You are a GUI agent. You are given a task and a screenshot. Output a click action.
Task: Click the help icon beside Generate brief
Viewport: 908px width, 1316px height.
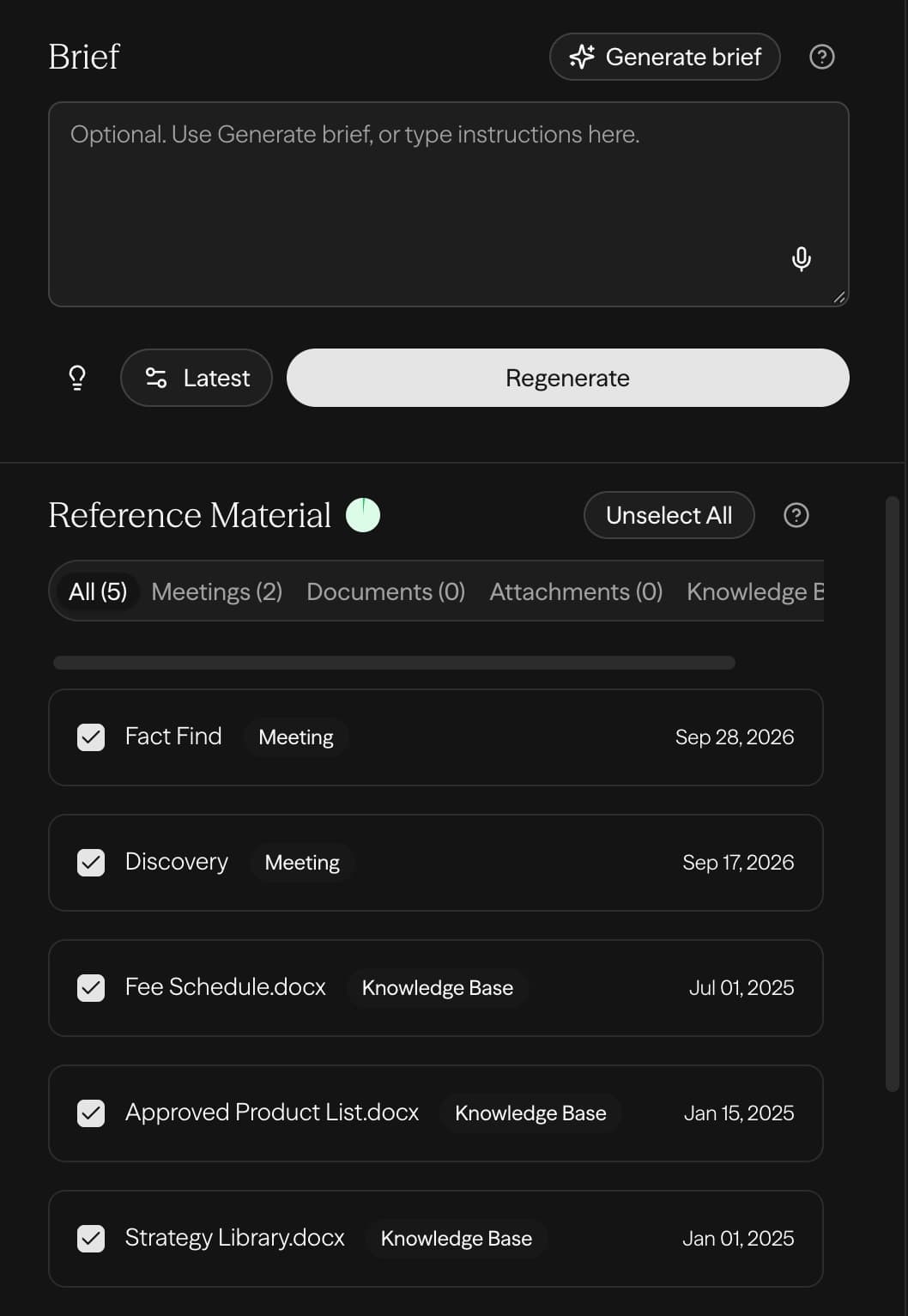[821, 57]
